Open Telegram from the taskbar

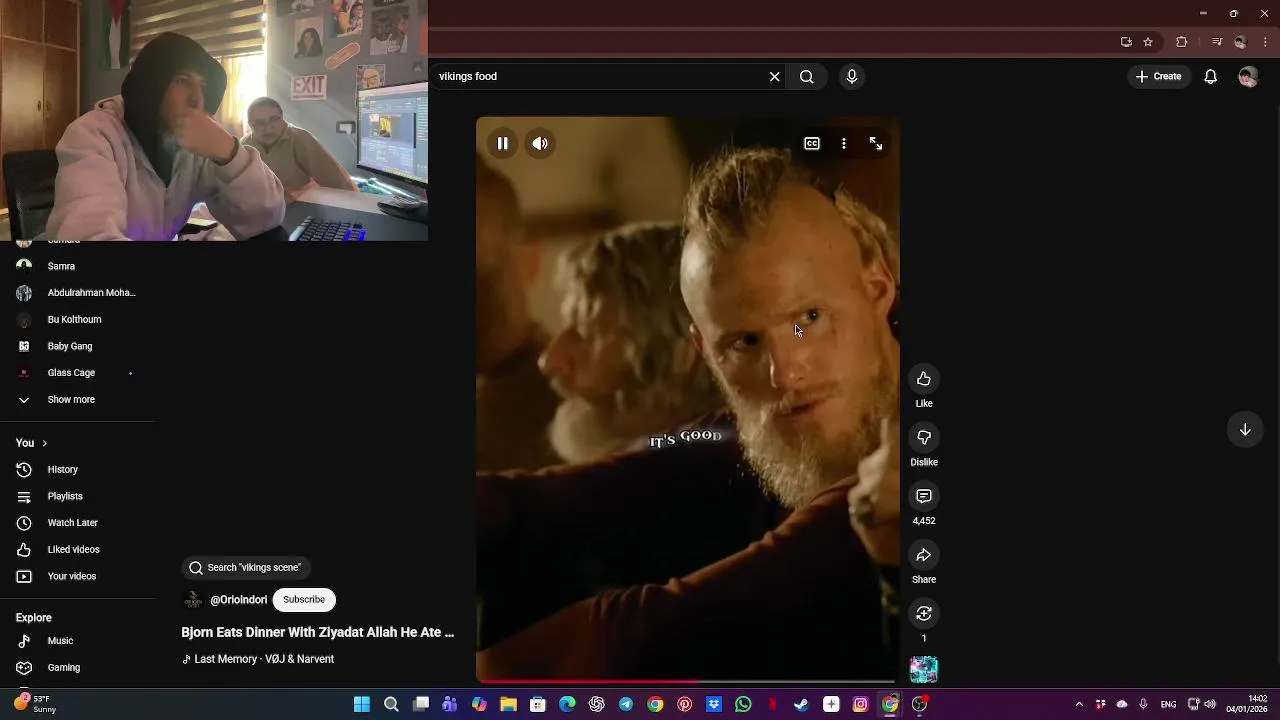pyautogui.click(x=626, y=704)
